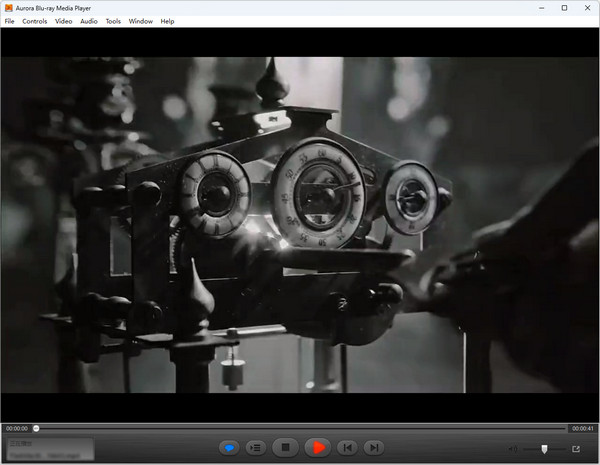The height and width of the screenshot is (465, 600).
Task: Open the Audio menu
Action: pyautogui.click(x=89, y=21)
